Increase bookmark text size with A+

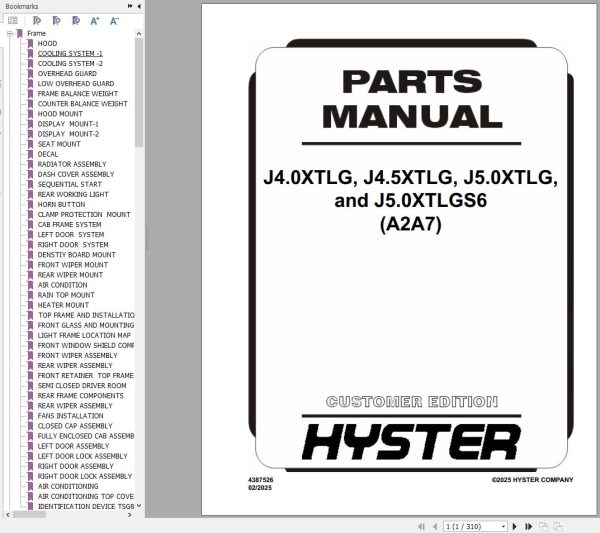click(95, 21)
